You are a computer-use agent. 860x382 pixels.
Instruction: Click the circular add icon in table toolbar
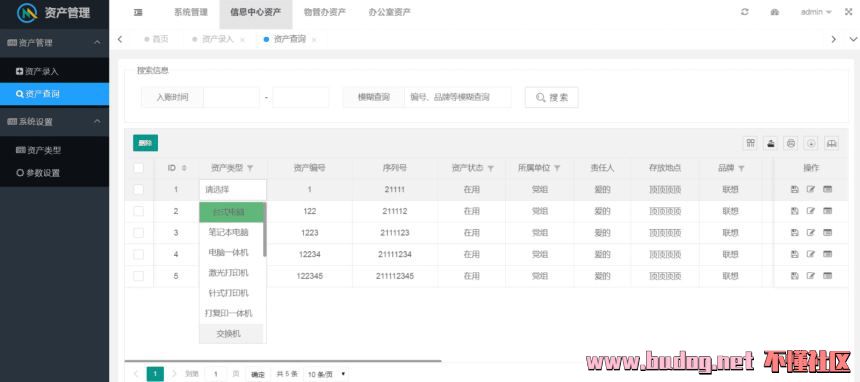tap(811, 143)
